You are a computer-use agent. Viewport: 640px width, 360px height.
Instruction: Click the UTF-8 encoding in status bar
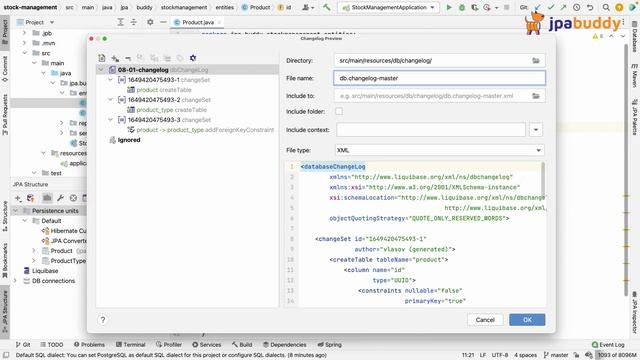point(500,355)
